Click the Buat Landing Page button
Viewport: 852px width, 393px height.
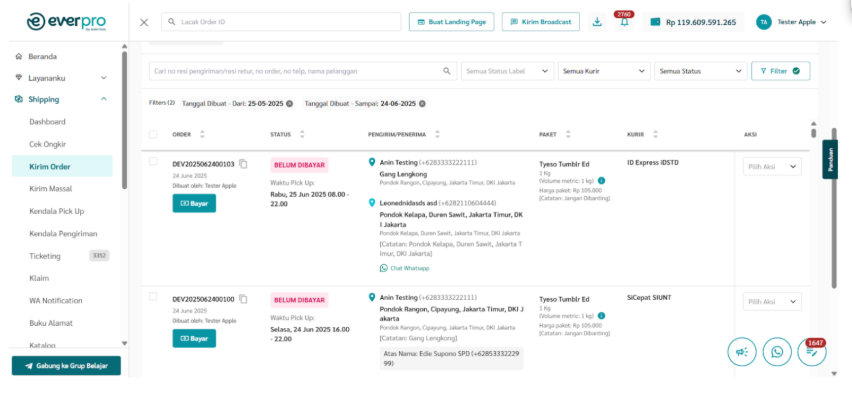click(x=452, y=22)
